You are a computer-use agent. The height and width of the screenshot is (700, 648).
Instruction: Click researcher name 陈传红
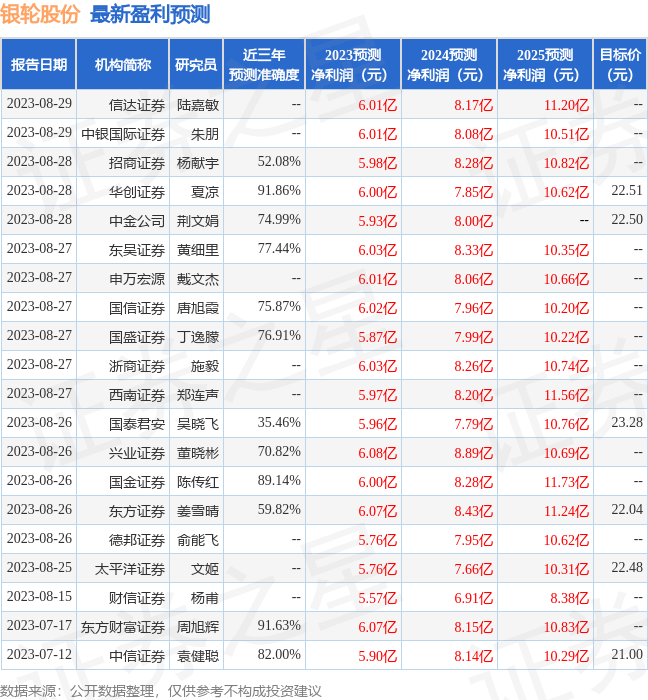(198, 483)
